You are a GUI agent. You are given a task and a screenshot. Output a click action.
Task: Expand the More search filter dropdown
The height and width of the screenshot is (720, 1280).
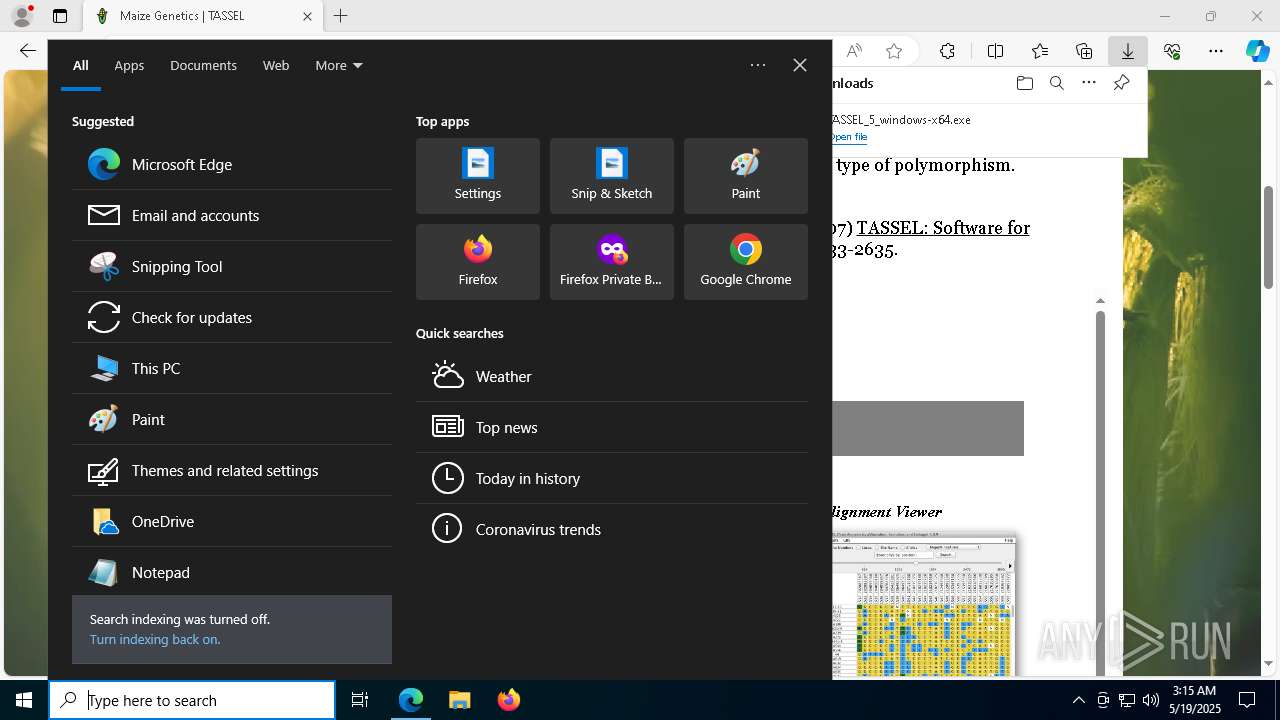coord(339,65)
